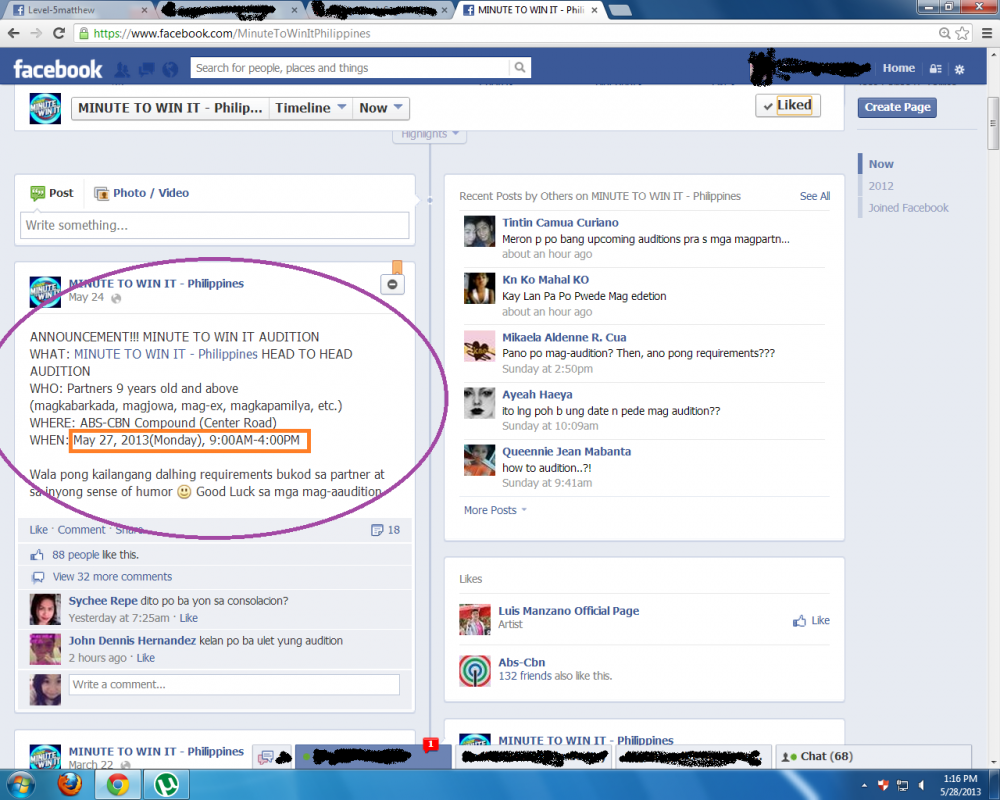Screen dimensions: 1000x800
Task: Jump to 2012 in timeline navigation
Action: pos(881,186)
